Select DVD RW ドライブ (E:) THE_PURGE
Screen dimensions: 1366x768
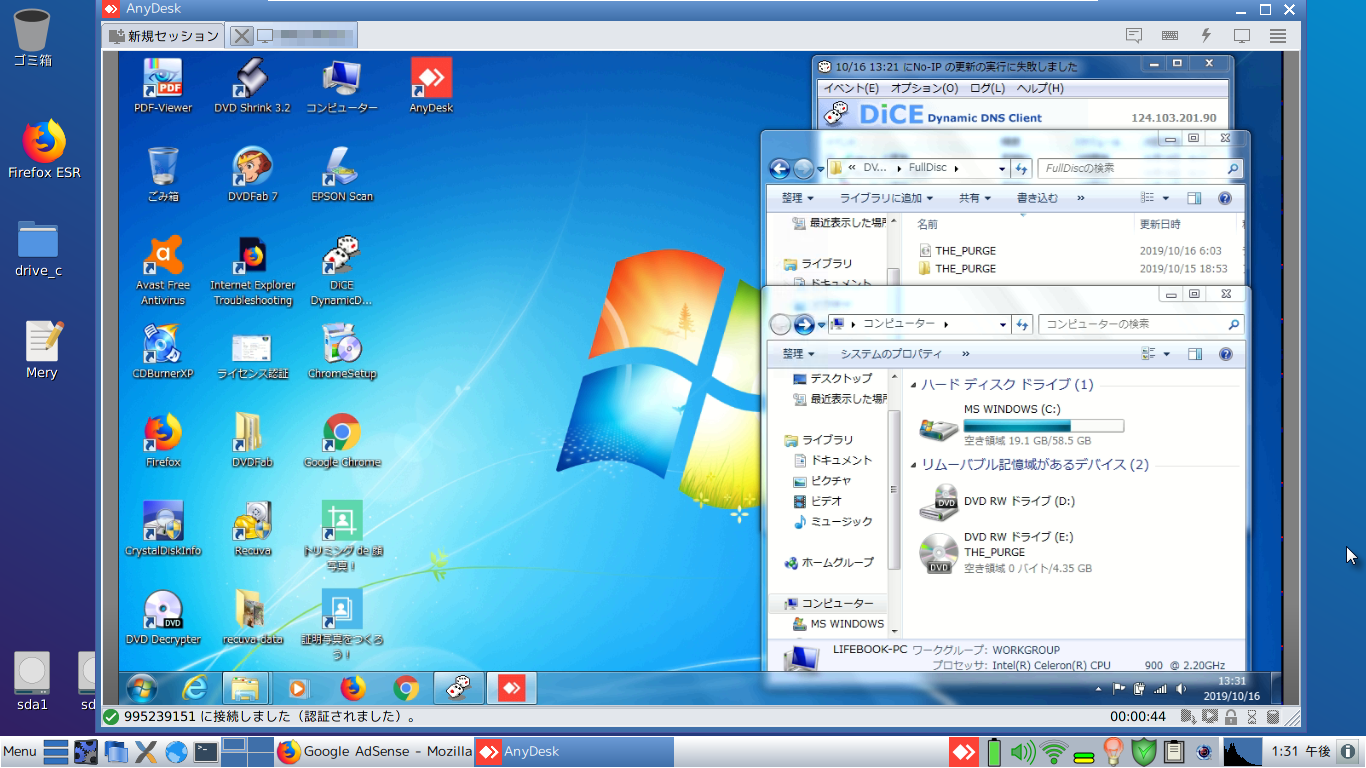pos(1006,553)
